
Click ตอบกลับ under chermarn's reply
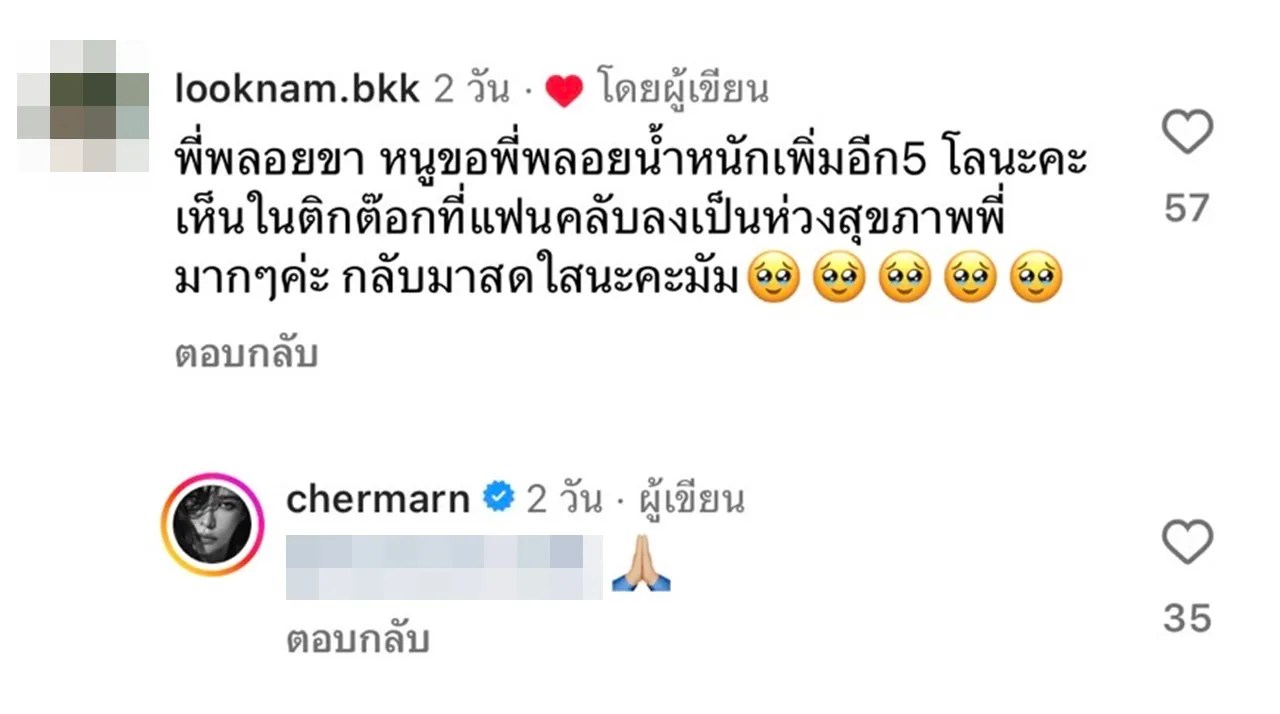[358, 639]
